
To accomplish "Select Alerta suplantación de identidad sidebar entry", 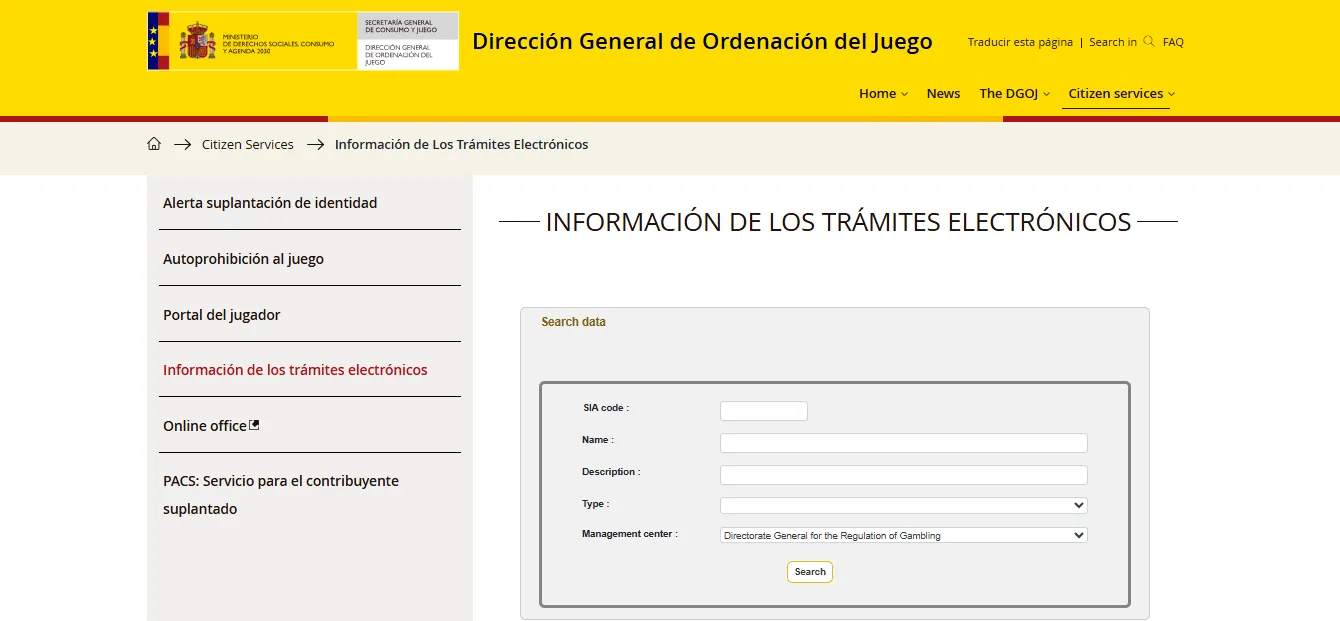I will 270,202.
